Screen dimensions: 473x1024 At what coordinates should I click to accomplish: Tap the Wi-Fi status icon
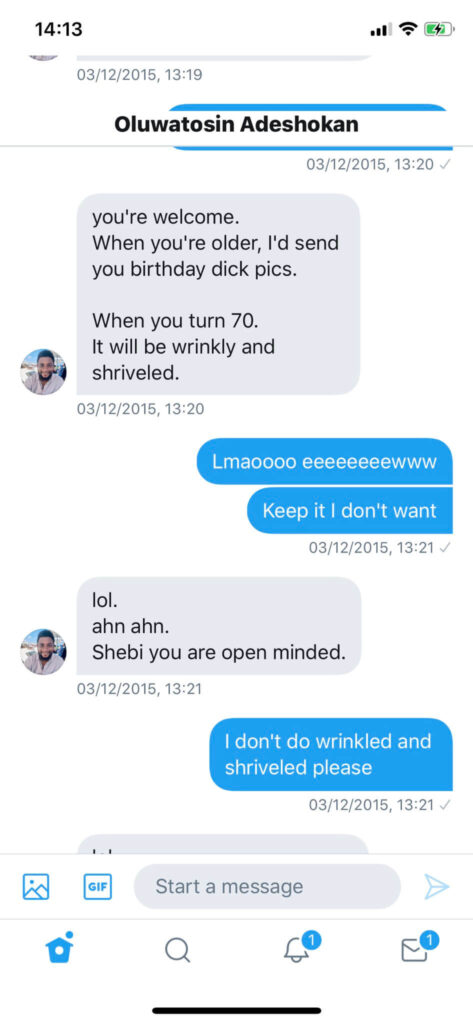(408, 29)
